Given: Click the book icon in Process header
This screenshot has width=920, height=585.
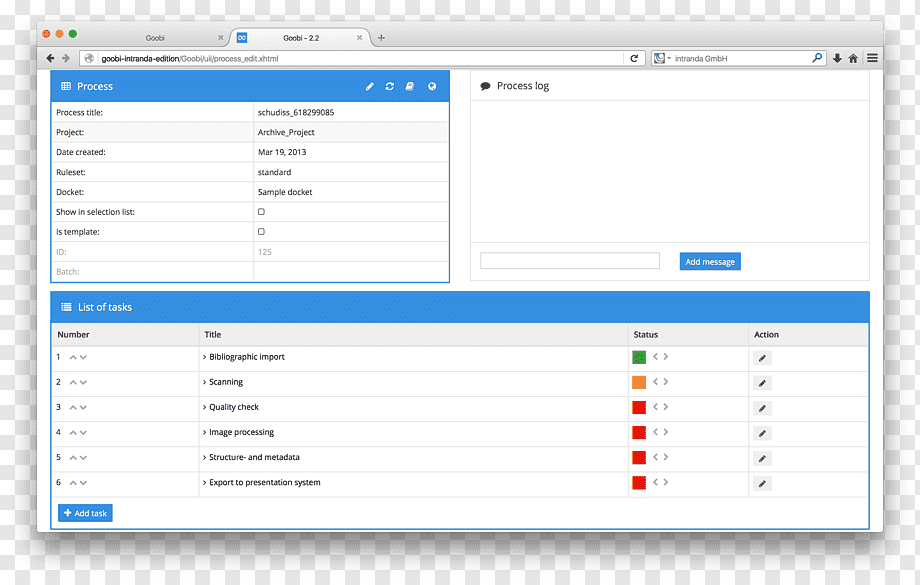Looking at the screenshot, I should click(410, 86).
